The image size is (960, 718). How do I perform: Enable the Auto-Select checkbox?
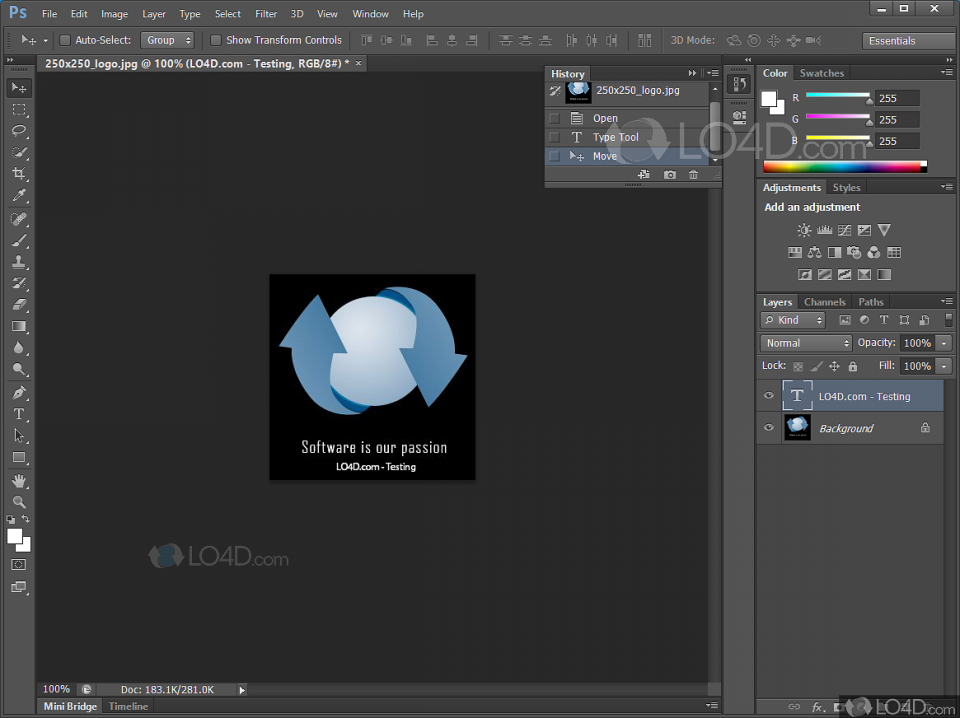[x=65, y=40]
